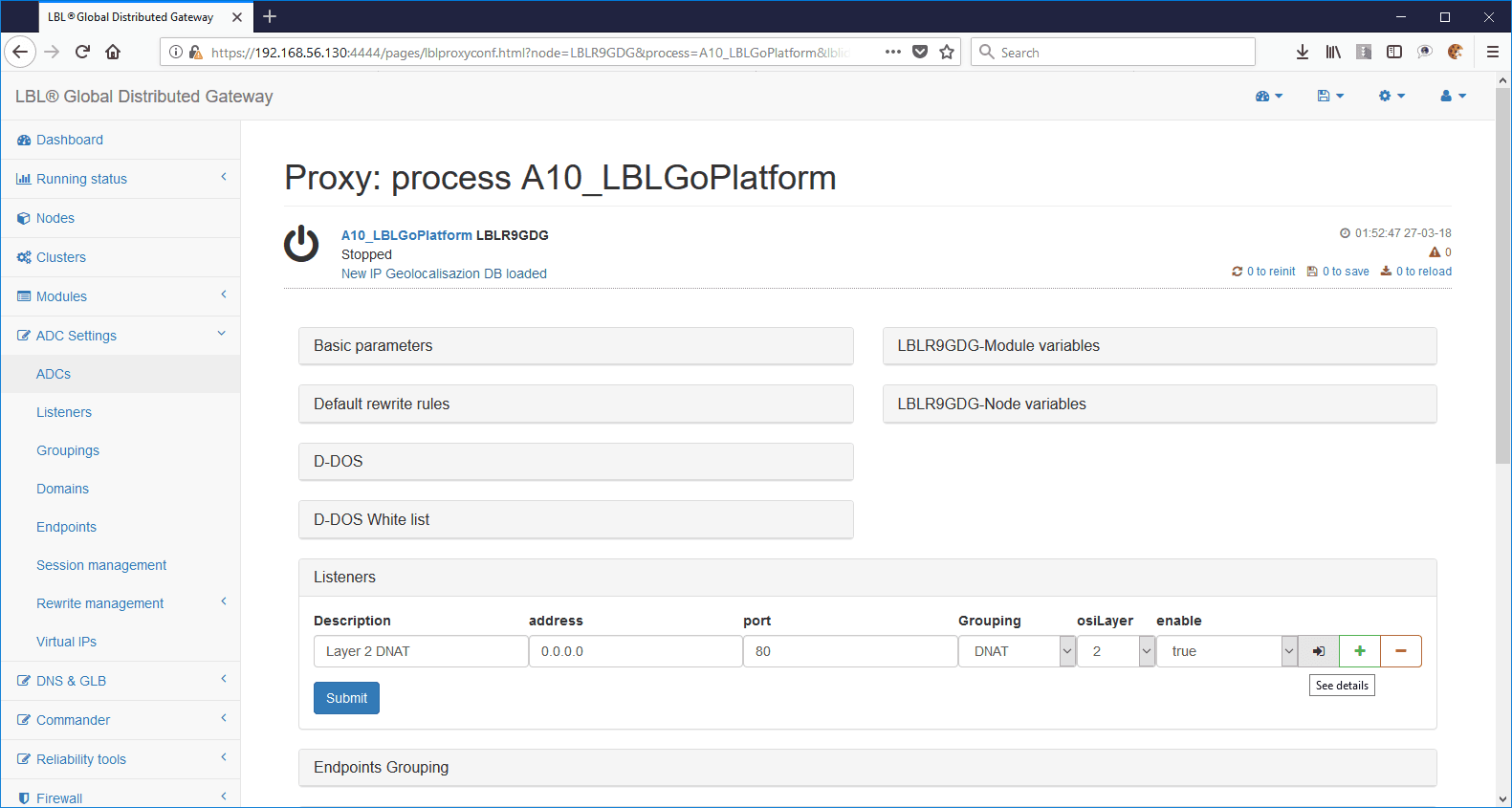
Task: Go back with the browser back arrow
Action: [20, 52]
